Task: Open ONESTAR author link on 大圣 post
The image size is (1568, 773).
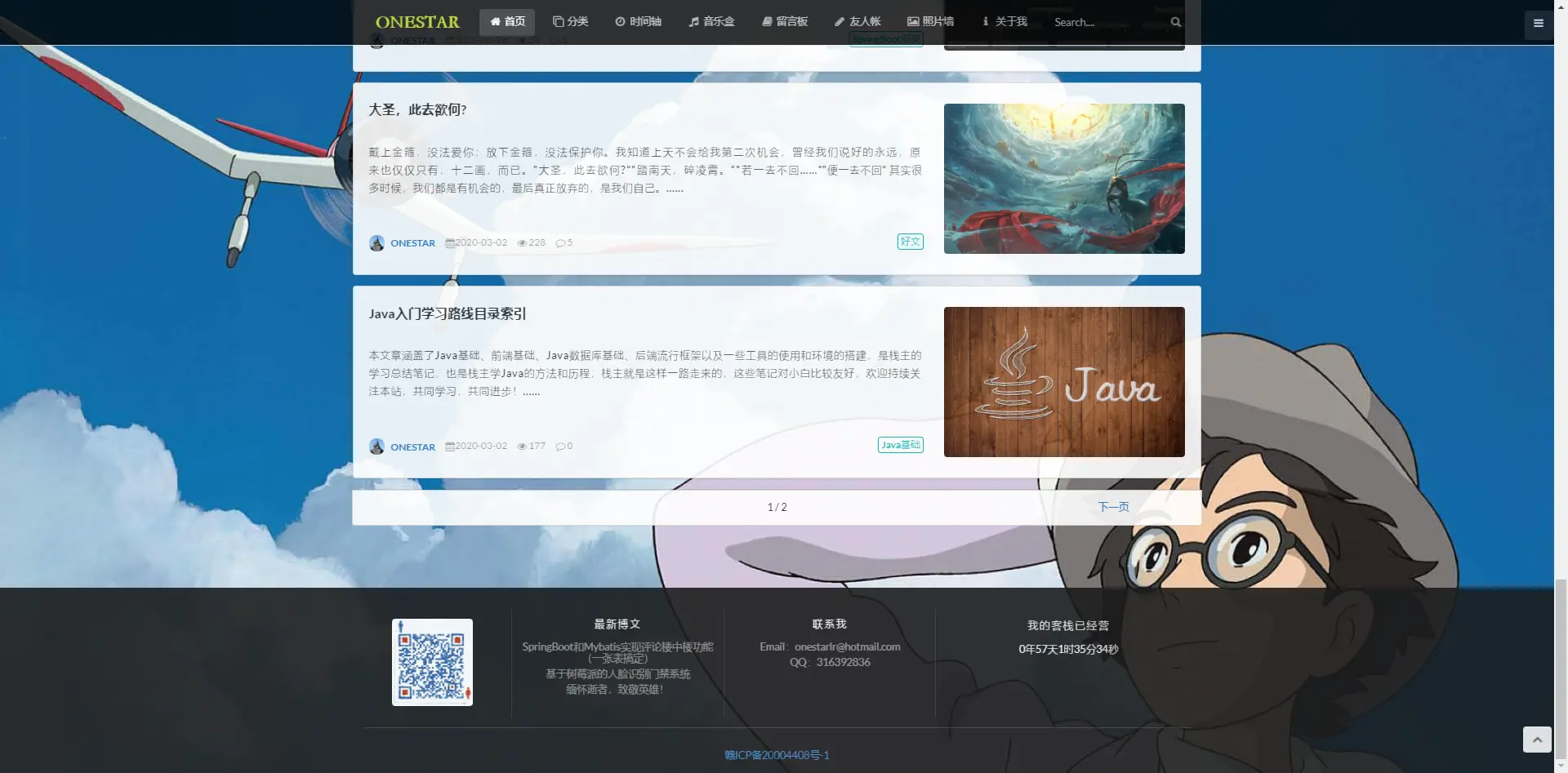Action: [x=412, y=243]
